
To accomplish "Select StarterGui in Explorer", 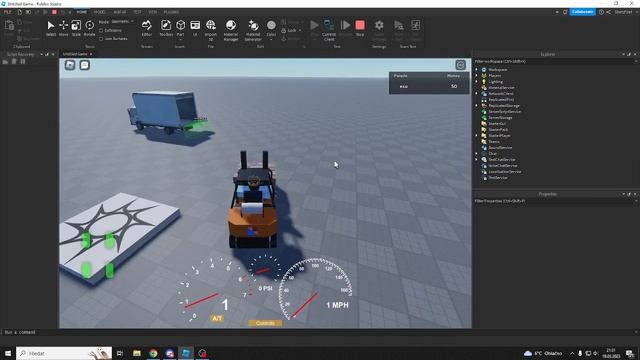I will coord(497,124).
